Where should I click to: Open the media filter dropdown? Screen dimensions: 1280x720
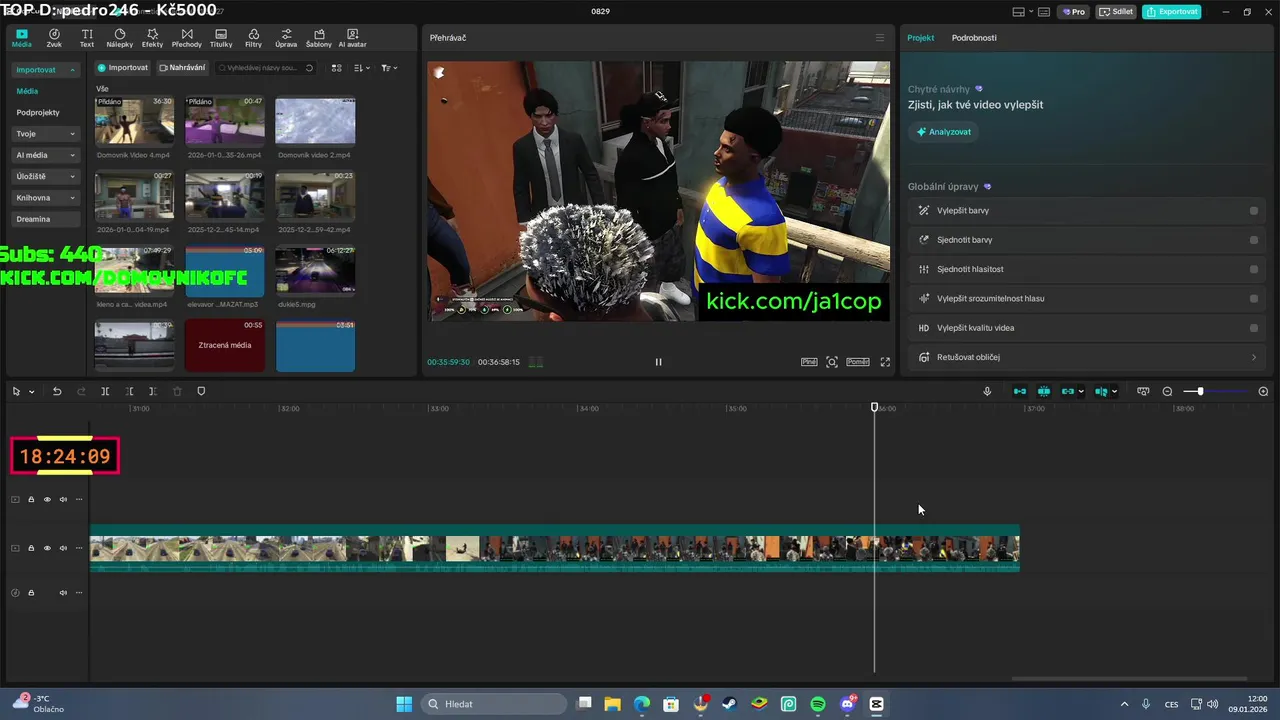click(x=389, y=68)
